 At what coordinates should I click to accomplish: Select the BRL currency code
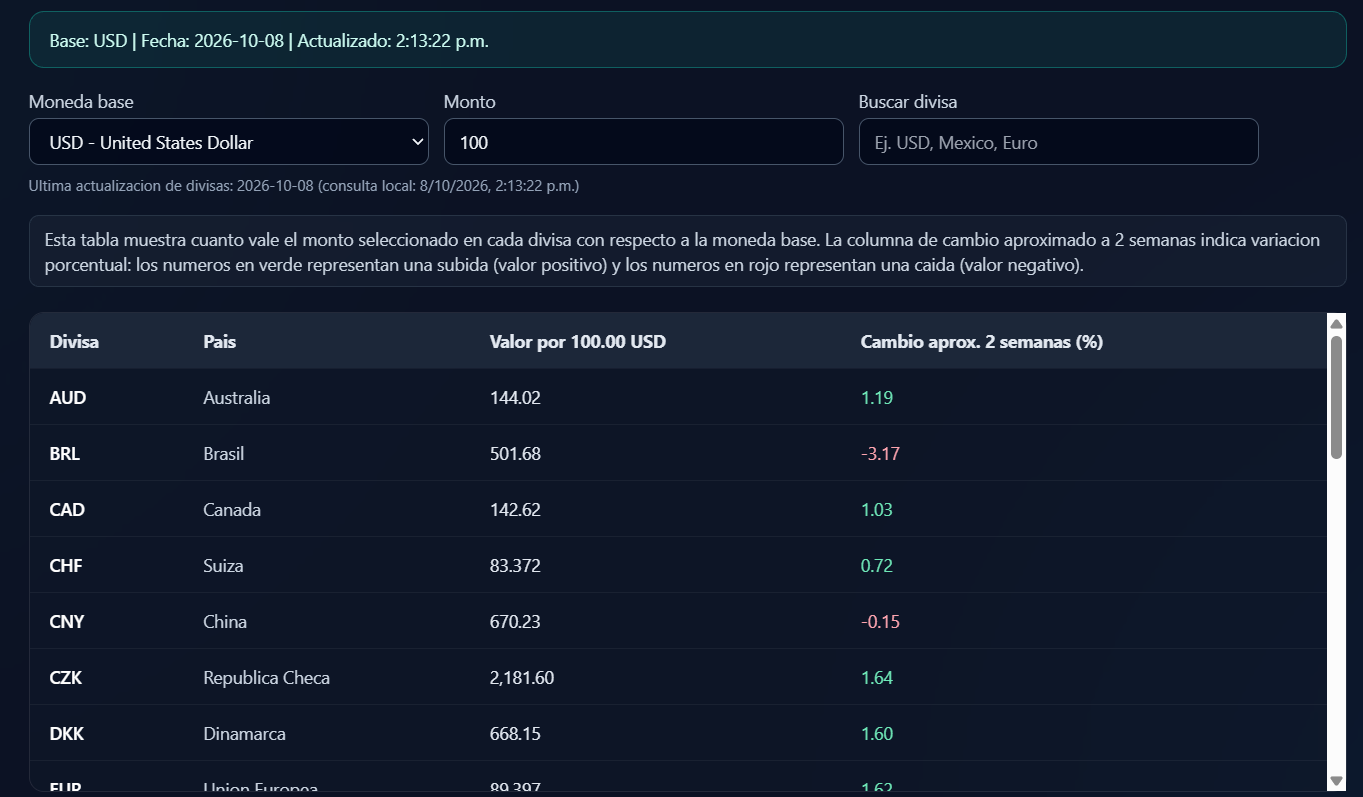pyautogui.click(x=65, y=454)
